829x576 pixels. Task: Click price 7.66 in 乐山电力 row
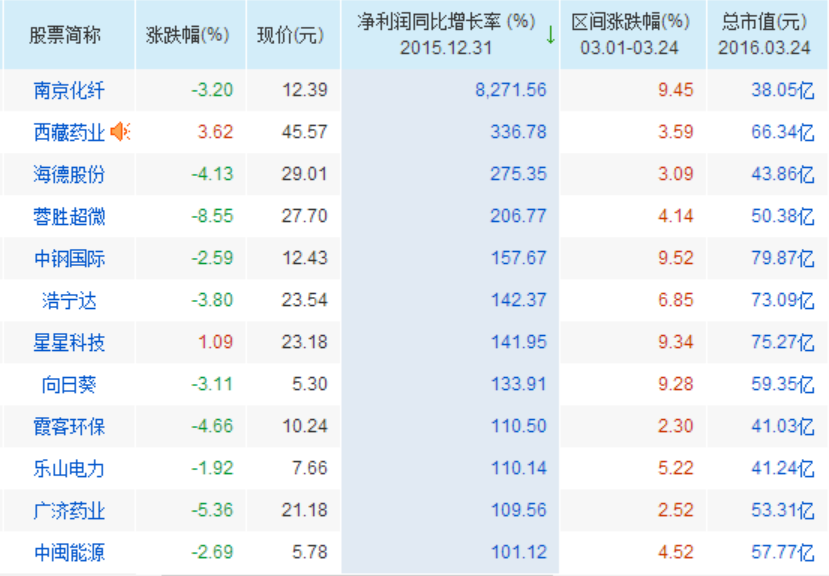[310, 468]
